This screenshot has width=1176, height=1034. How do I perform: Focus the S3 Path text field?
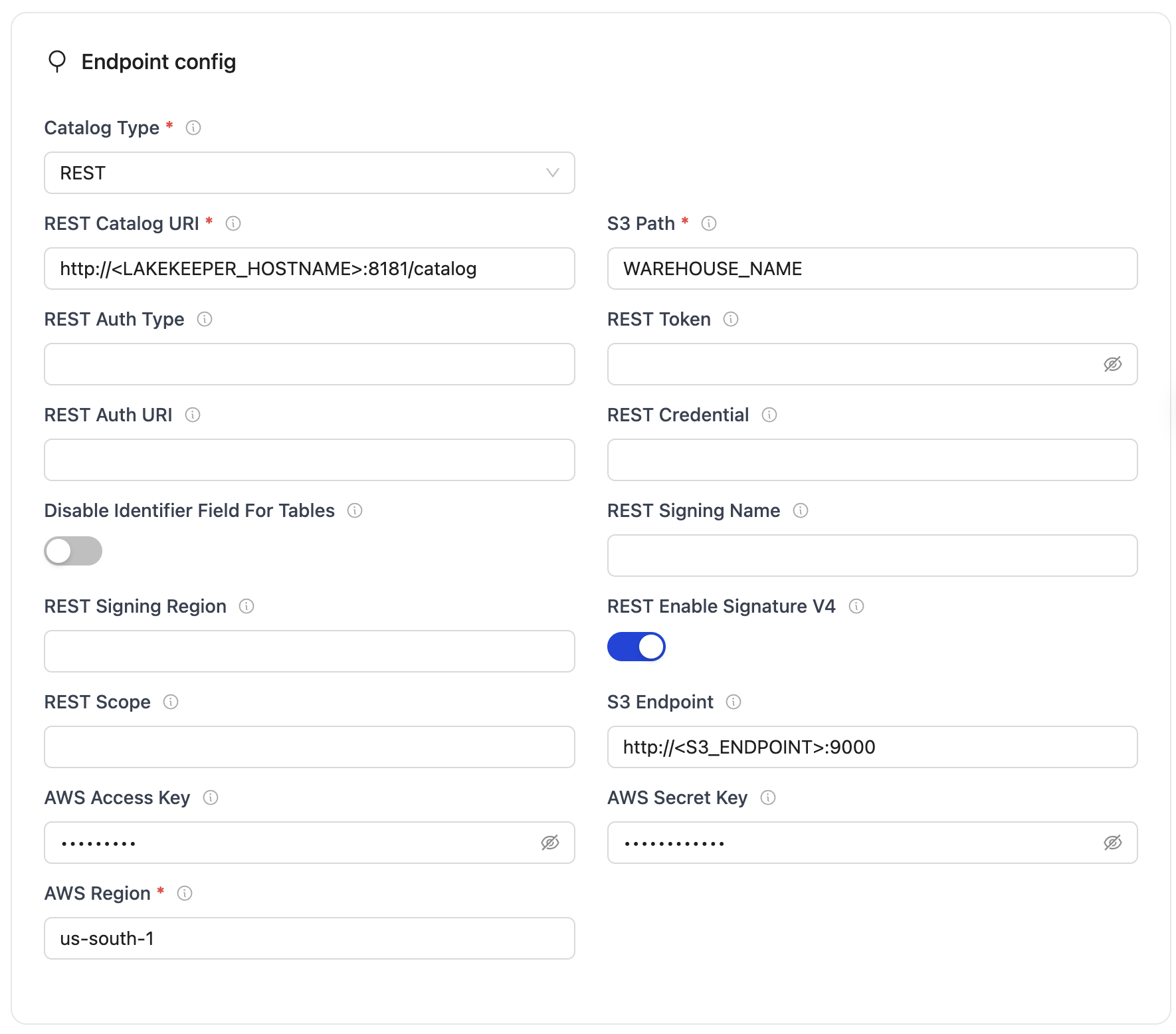872,268
